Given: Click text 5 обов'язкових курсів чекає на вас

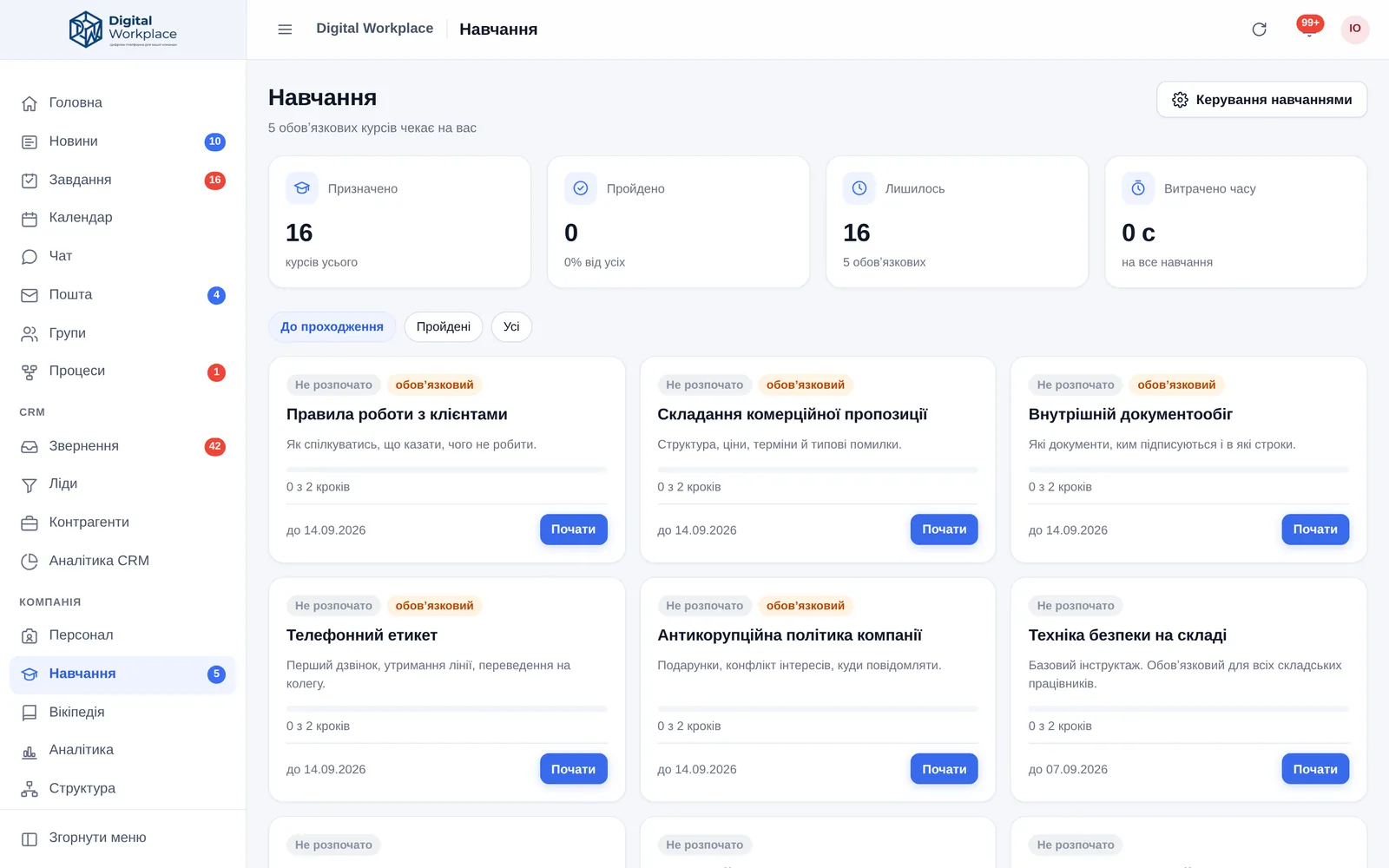Looking at the screenshot, I should click(372, 128).
